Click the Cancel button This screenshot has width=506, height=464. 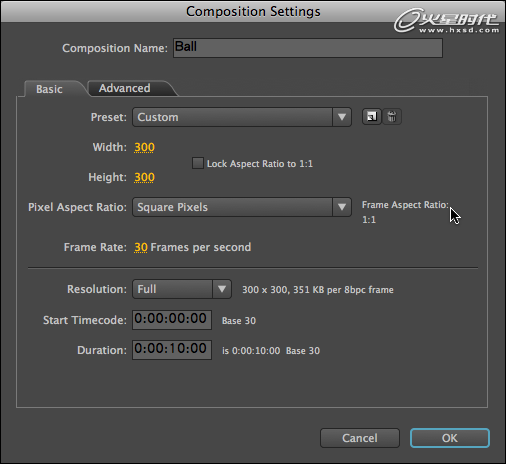(x=360, y=438)
